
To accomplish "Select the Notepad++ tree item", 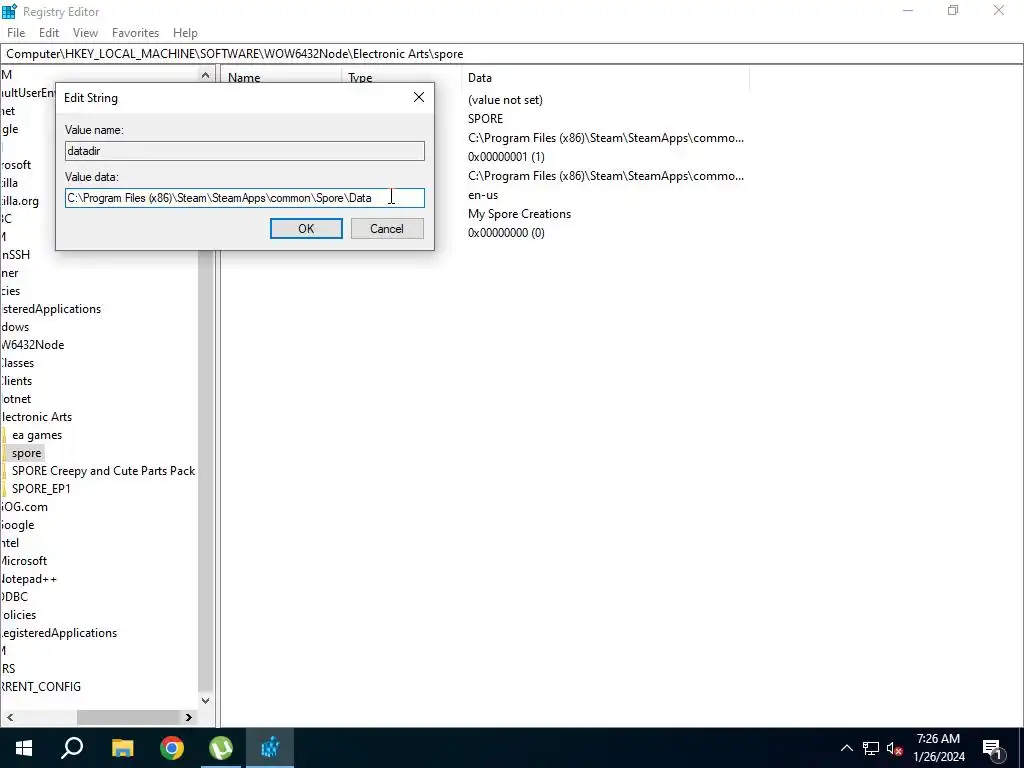I will coord(29,579).
